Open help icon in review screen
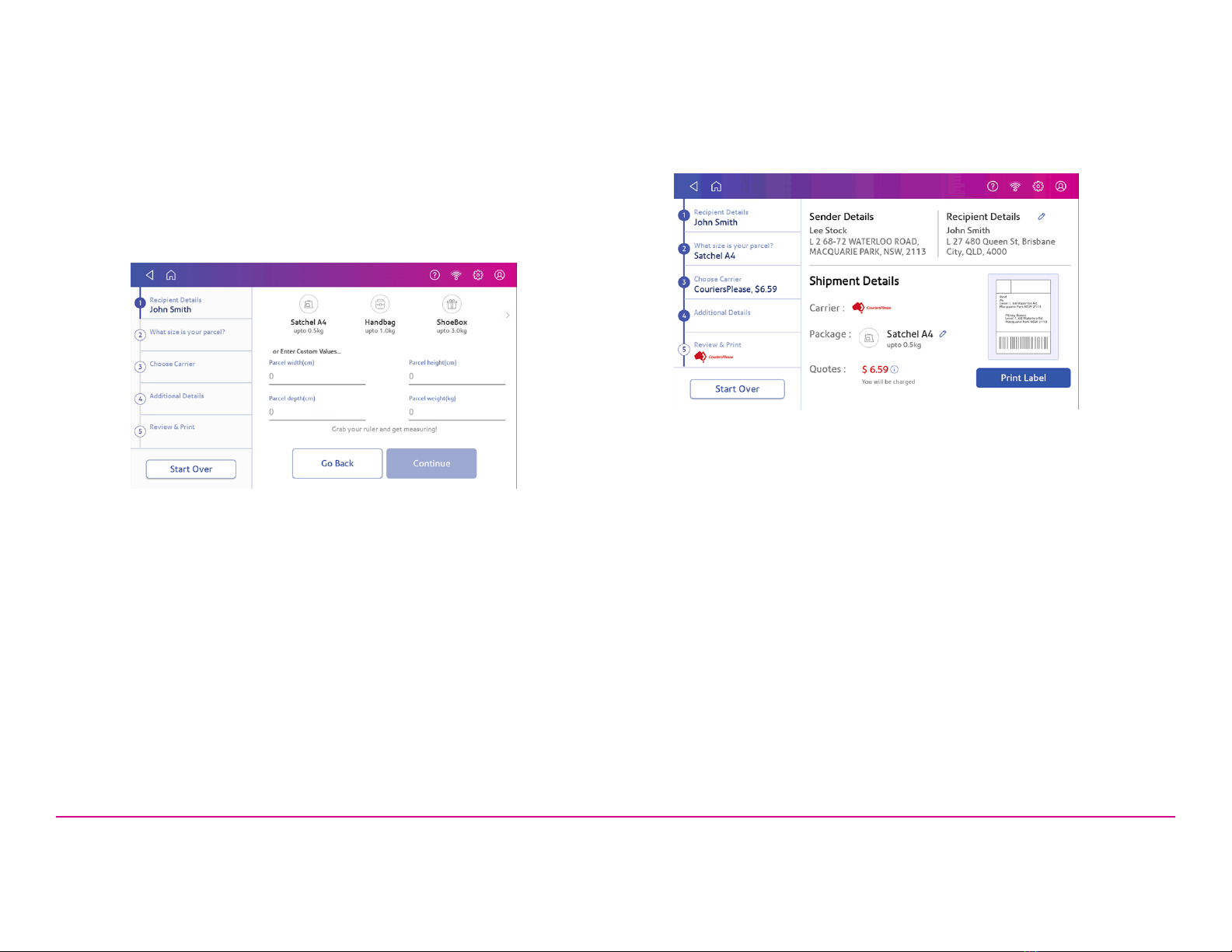Screen dimensions: 1232x952 993,187
